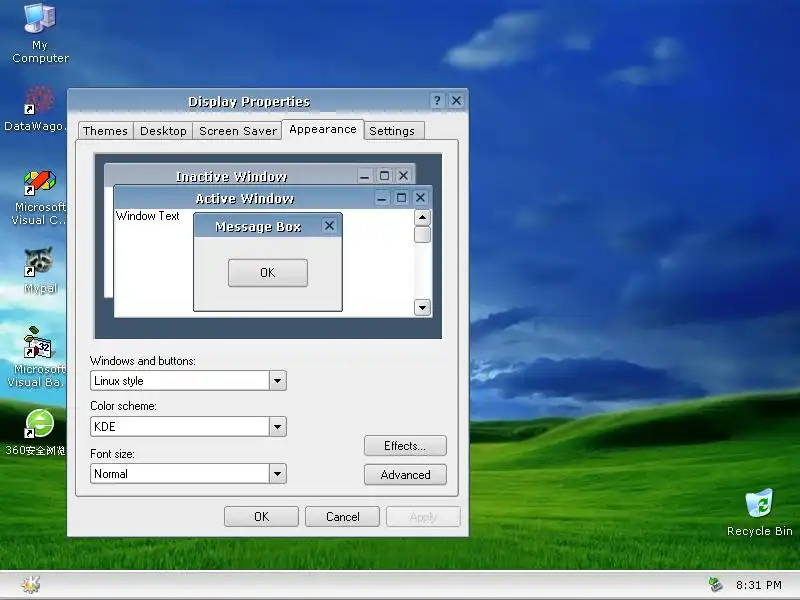Click the network tray icon beside the clock
Viewport: 800px width, 600px height.
click(715, 584)
